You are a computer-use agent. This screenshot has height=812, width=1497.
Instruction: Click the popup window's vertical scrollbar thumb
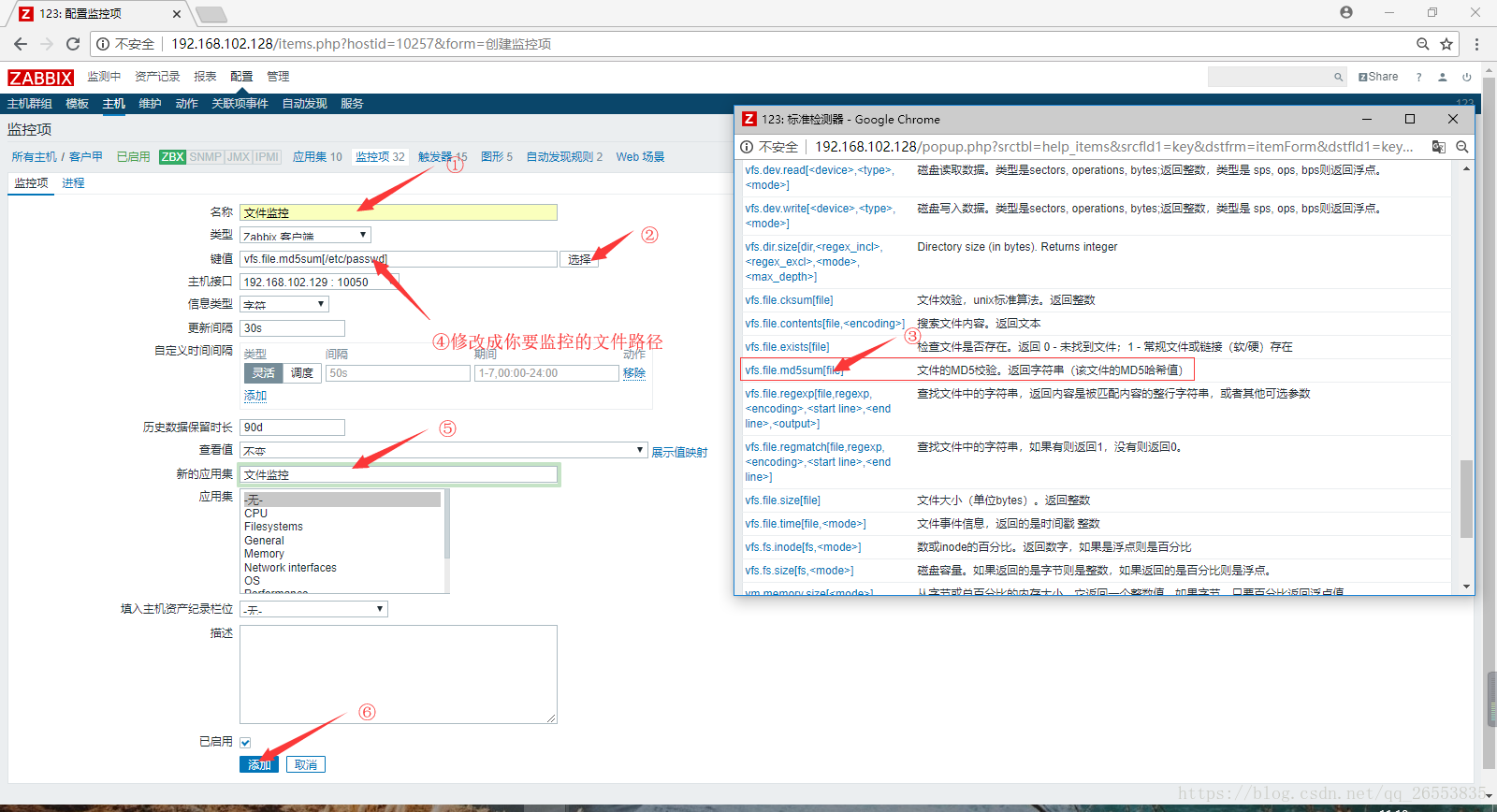tap(1466, 498)
